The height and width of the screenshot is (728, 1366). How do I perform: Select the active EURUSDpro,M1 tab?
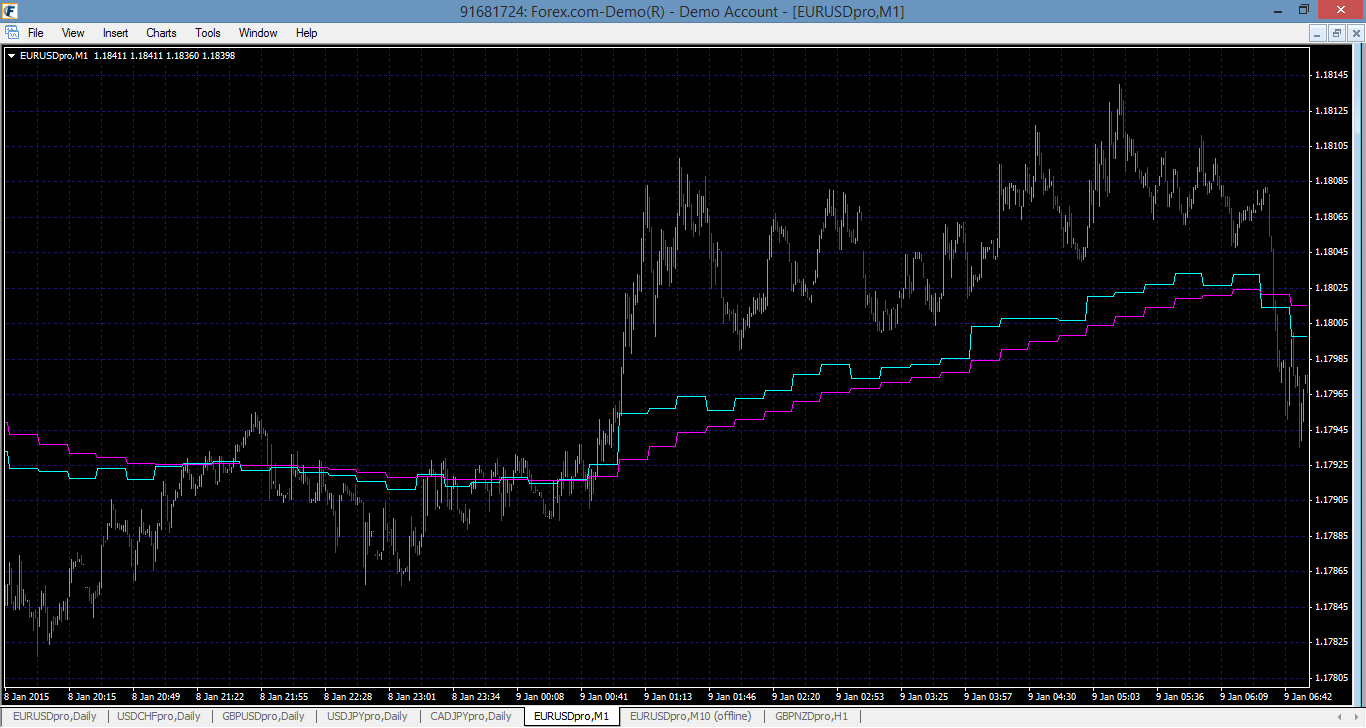(x=571, y=716)
